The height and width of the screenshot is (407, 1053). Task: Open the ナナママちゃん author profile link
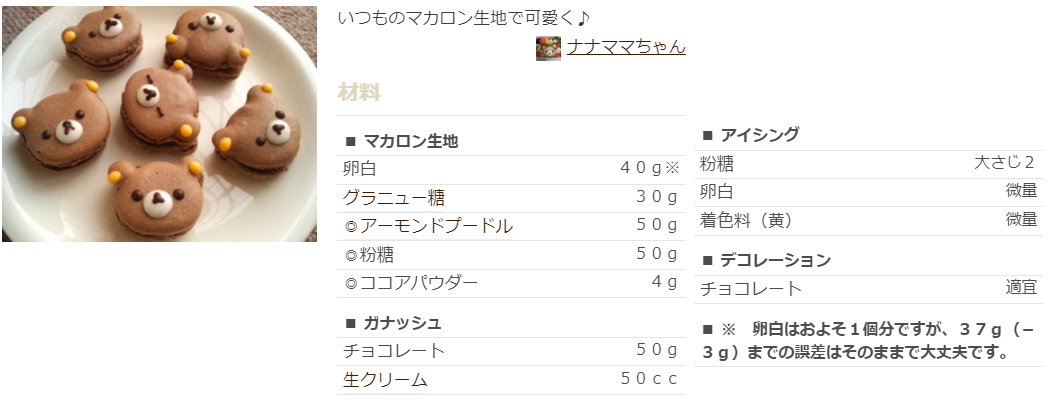(626, 46)
